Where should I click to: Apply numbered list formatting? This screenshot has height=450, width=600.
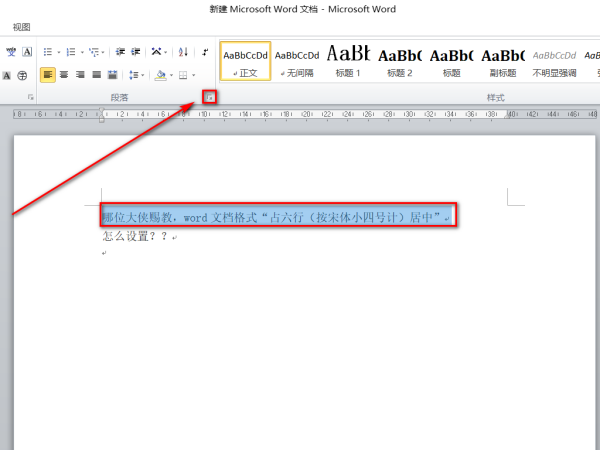point(71,52)
